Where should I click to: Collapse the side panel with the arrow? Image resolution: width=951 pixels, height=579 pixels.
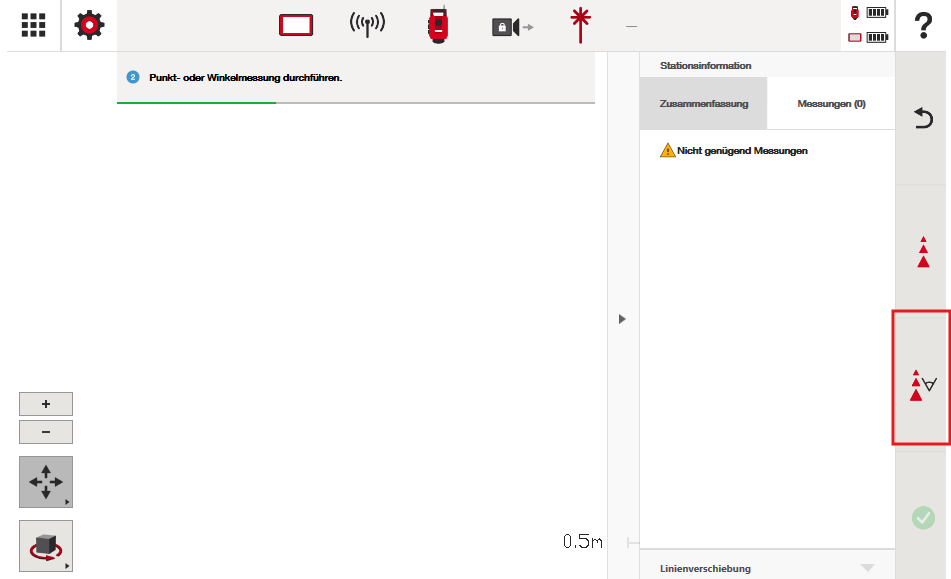coord(622,319)
